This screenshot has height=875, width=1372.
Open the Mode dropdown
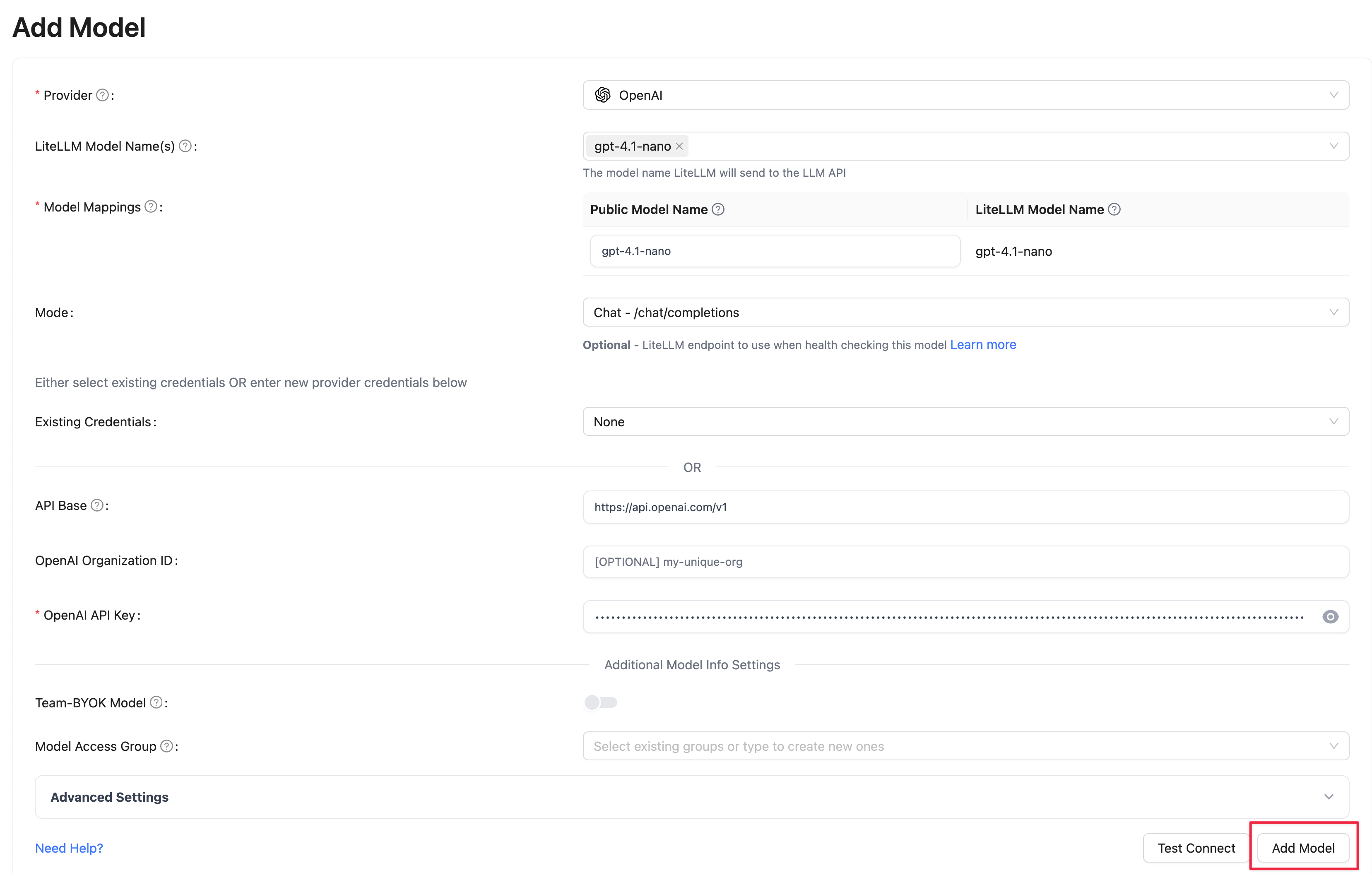(966, 312)
